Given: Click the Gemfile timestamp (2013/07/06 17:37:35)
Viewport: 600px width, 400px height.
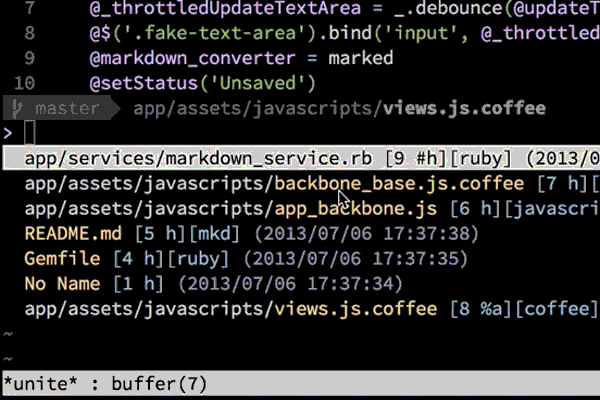Looking at the screenshot, I should (355, 258).
